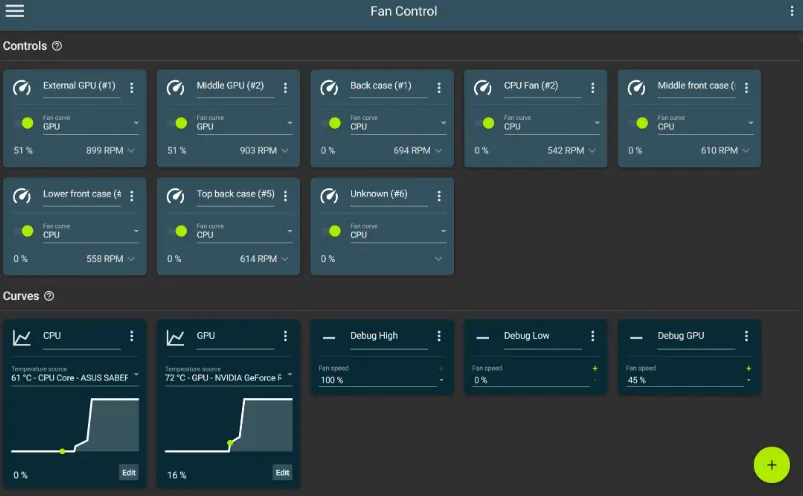The image size is (803, 496).
Task: Toggle the Middle GPU (#2) control switch
Action: [x=177, y=123]
